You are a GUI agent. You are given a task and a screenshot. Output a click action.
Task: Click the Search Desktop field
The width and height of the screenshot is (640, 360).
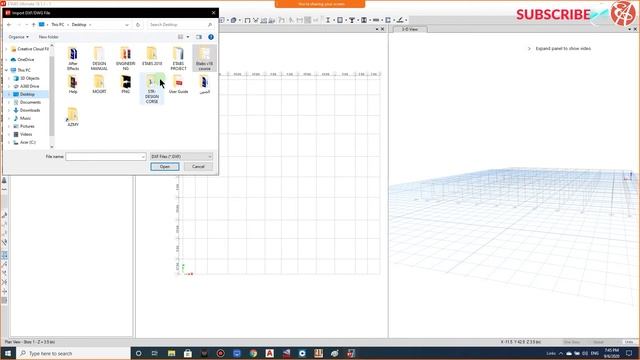[x=180, y=24]
